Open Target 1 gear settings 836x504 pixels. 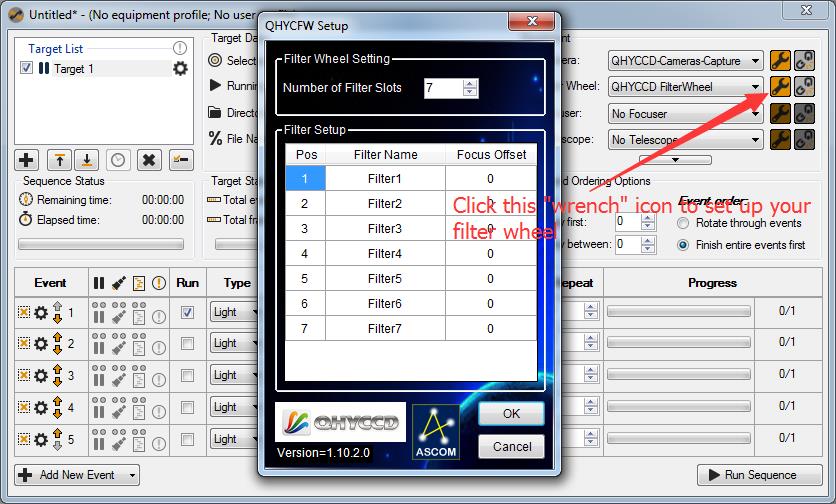click(180, 68)
